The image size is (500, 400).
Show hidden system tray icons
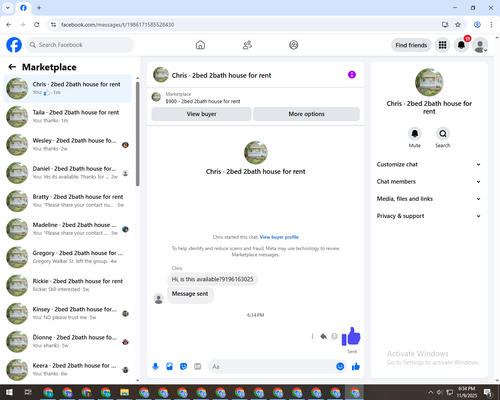(431, 392)
